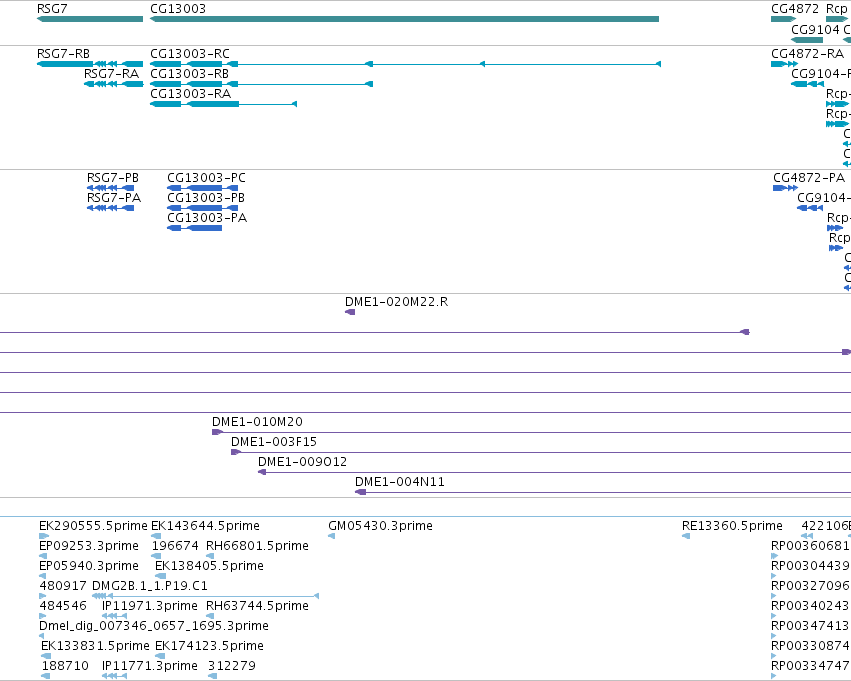The image size is (851, 681).
Task: Click EST EK133831.5prime
Action: click(x=46, y=656)
